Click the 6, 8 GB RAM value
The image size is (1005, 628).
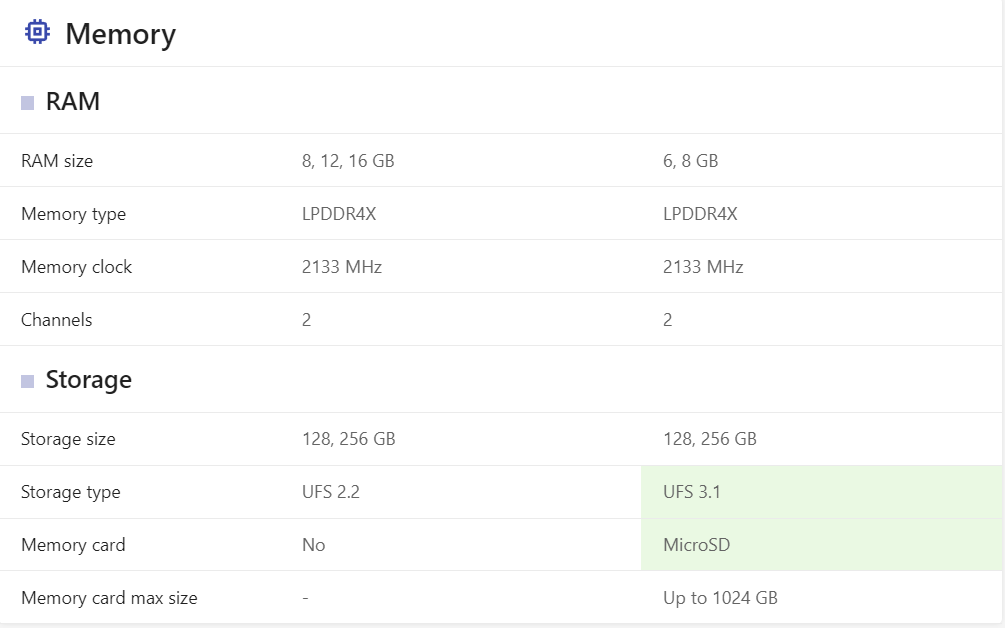690,161
